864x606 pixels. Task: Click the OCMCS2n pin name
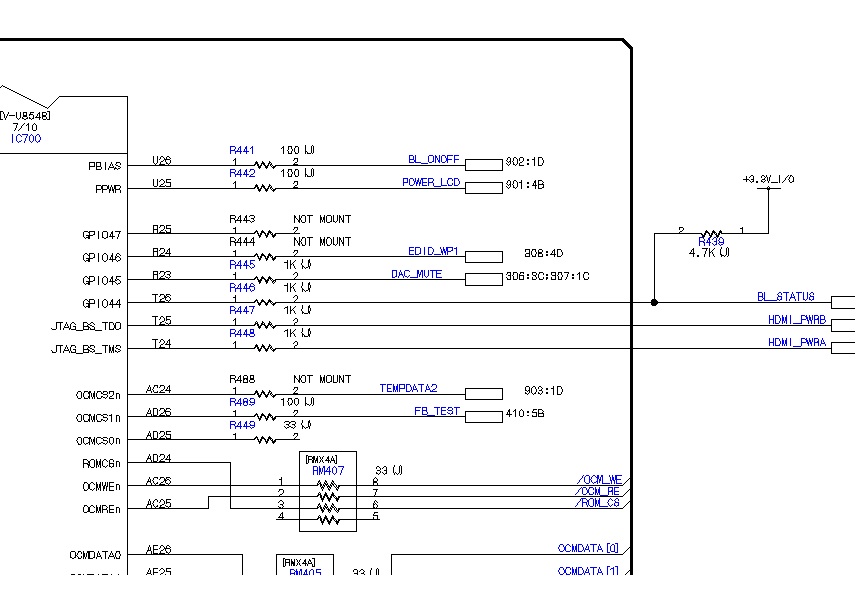98,395
